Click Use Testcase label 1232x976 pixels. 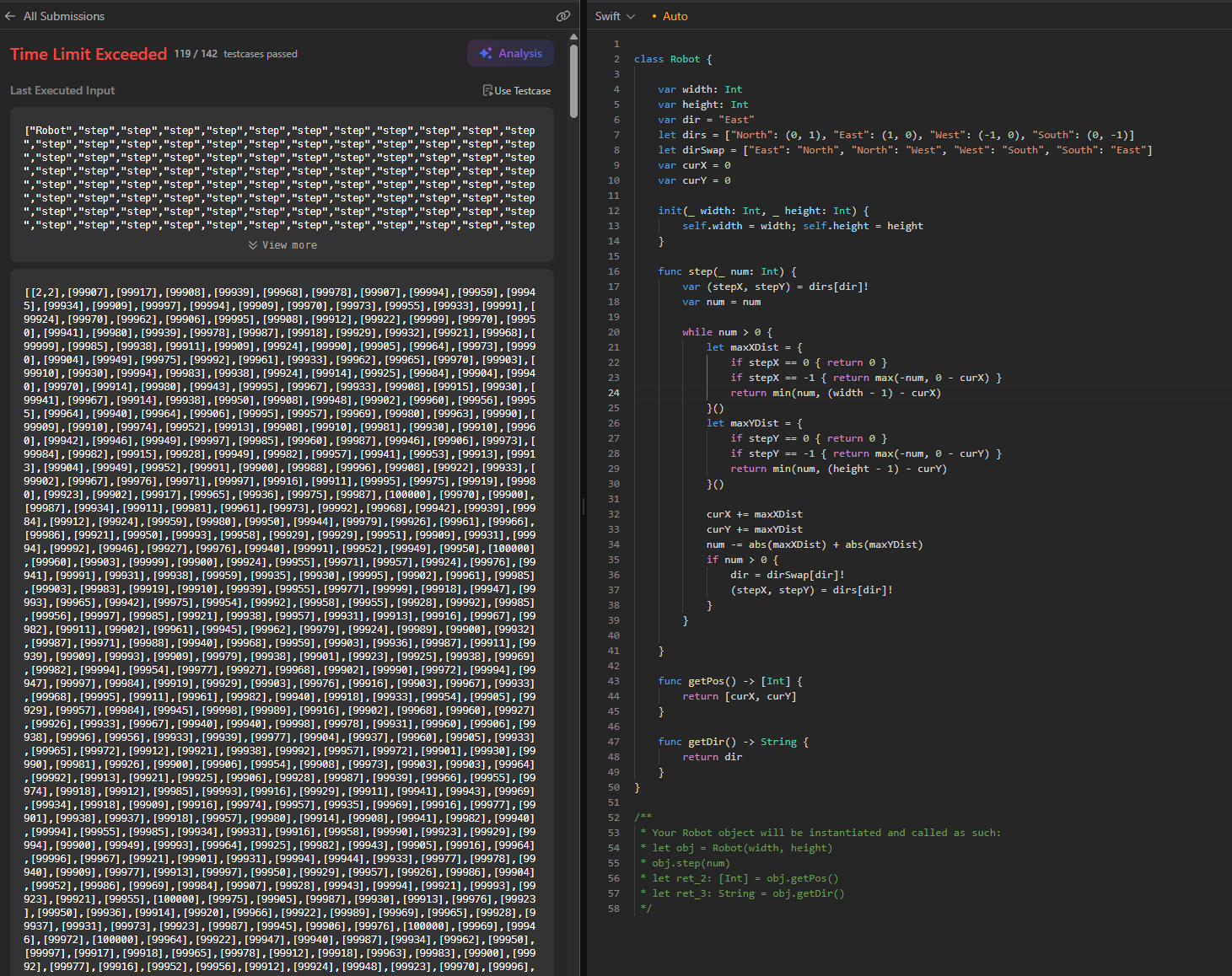(522, 91)
